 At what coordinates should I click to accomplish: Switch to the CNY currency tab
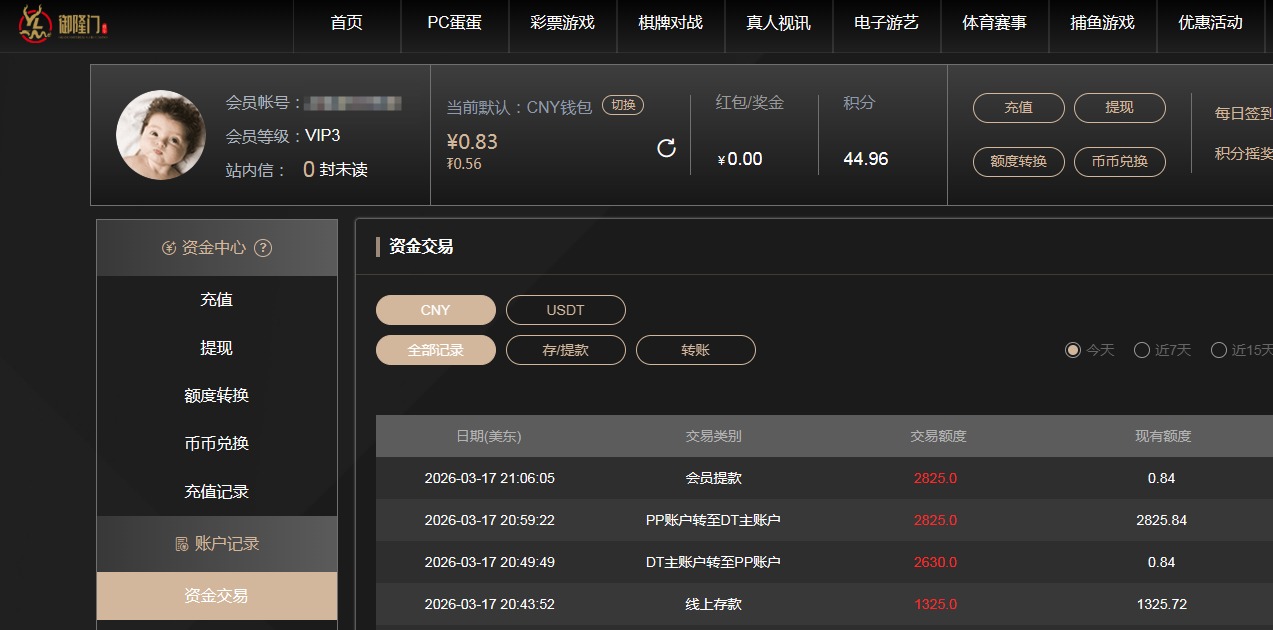(x=435, y=310)
